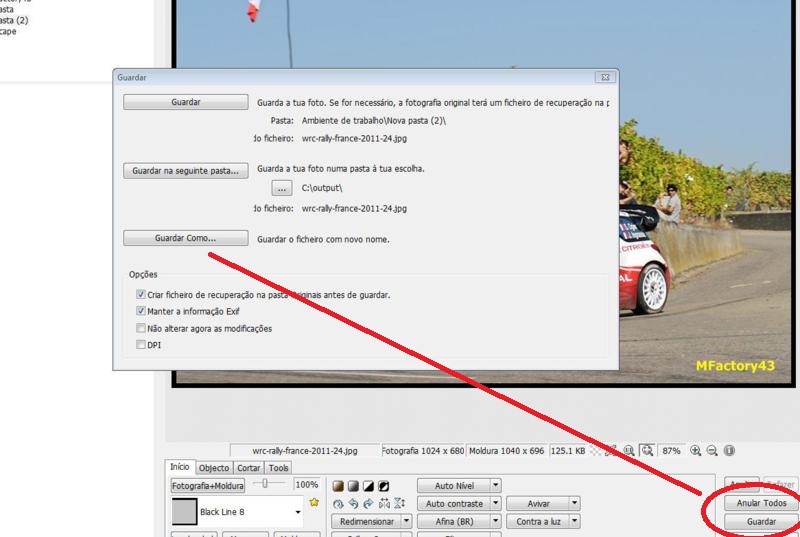Rotate photo 90 degrees counterclockwise
The image size is (800, 537).
click(353, 504)
